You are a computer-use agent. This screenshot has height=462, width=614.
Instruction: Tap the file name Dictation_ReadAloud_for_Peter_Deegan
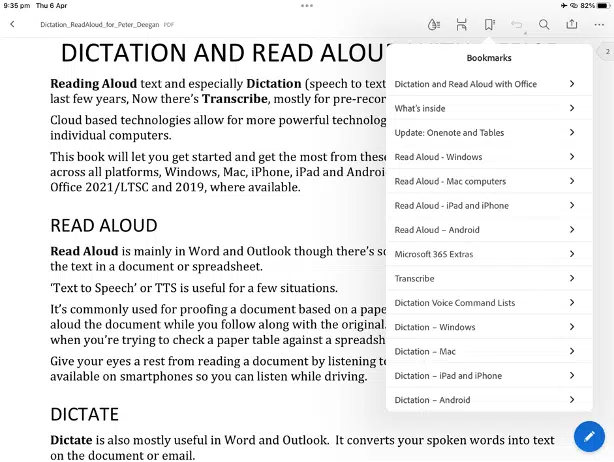pyautogui.click(x=99, y=25)
